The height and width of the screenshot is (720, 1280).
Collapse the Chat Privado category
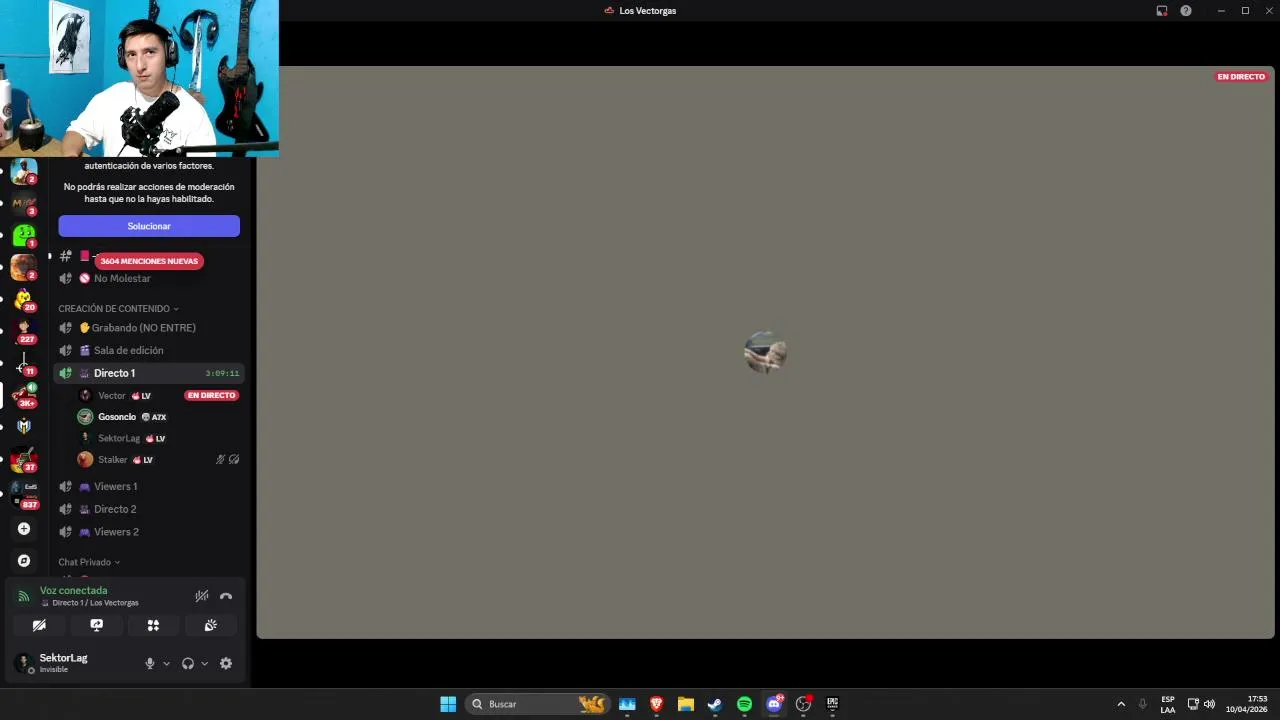coord(89,562)
